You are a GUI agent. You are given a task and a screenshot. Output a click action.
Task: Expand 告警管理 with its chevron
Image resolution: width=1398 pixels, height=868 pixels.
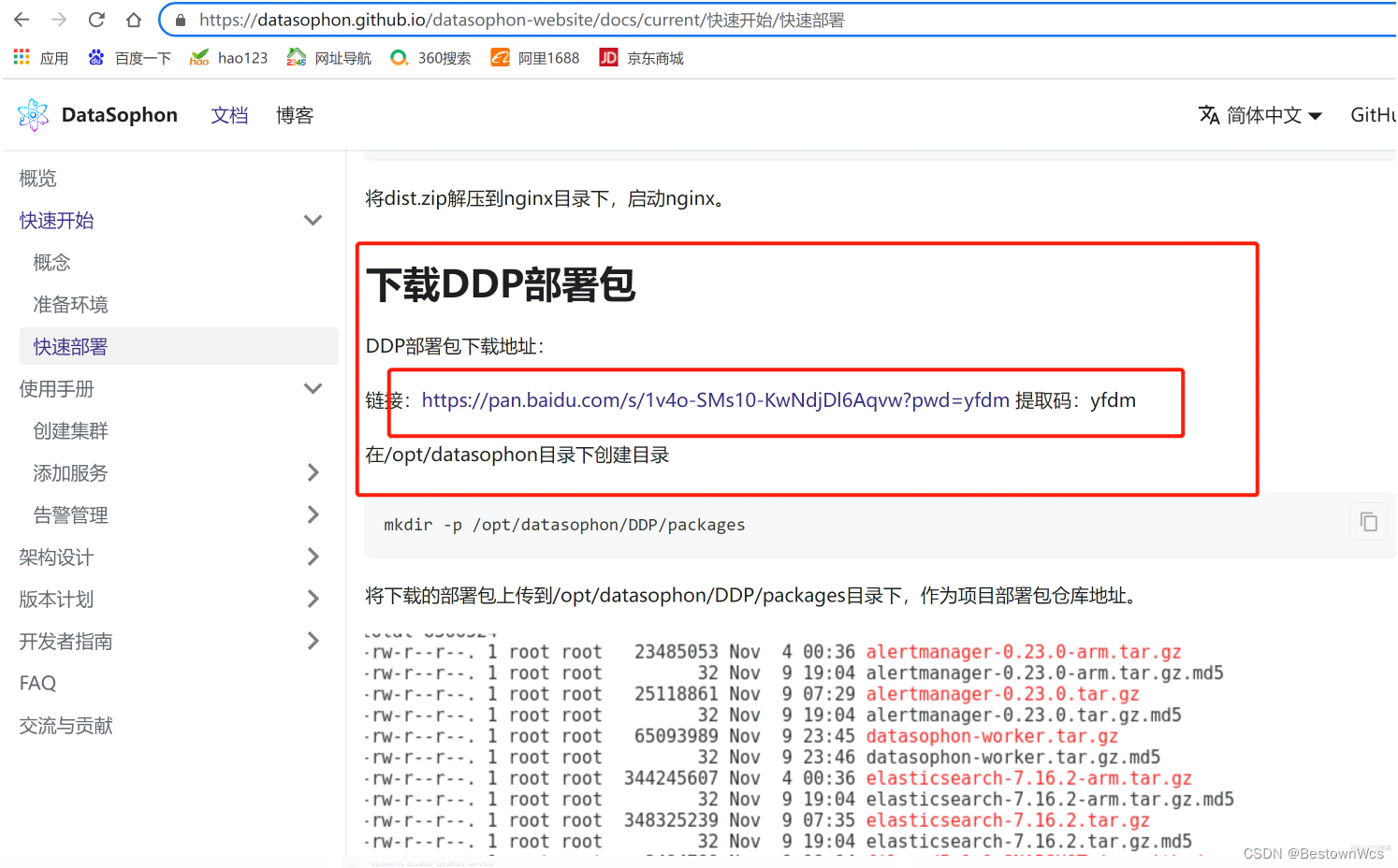(x=313, y=515)
